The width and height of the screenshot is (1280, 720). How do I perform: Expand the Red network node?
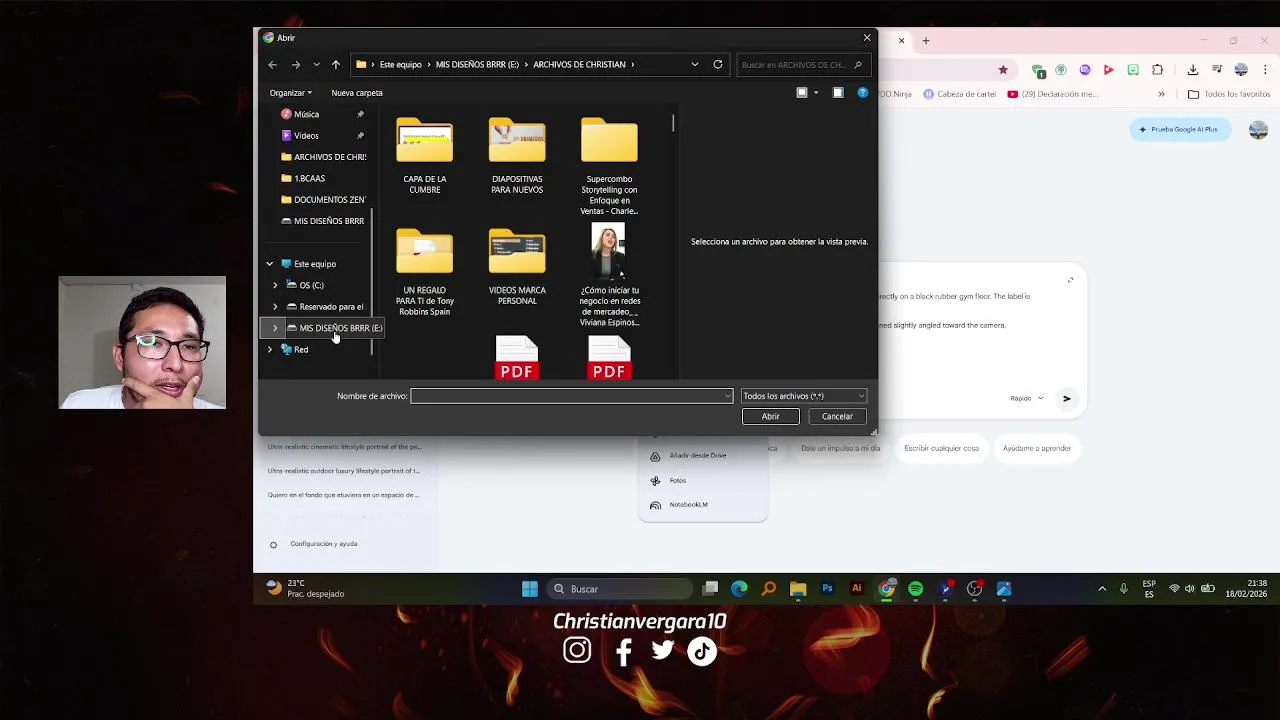point(269,350)
